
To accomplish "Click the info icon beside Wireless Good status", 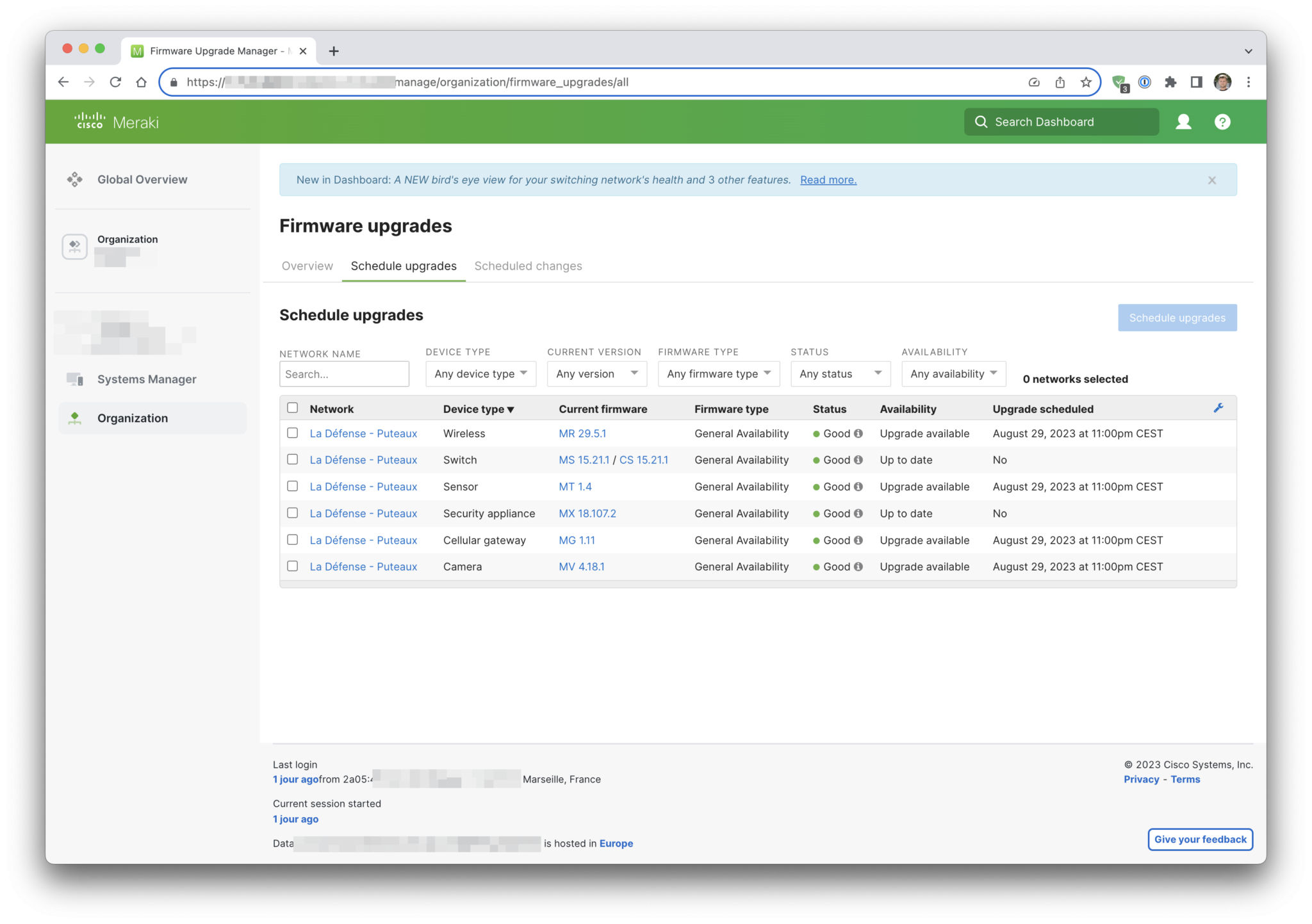I will point(858,434).
